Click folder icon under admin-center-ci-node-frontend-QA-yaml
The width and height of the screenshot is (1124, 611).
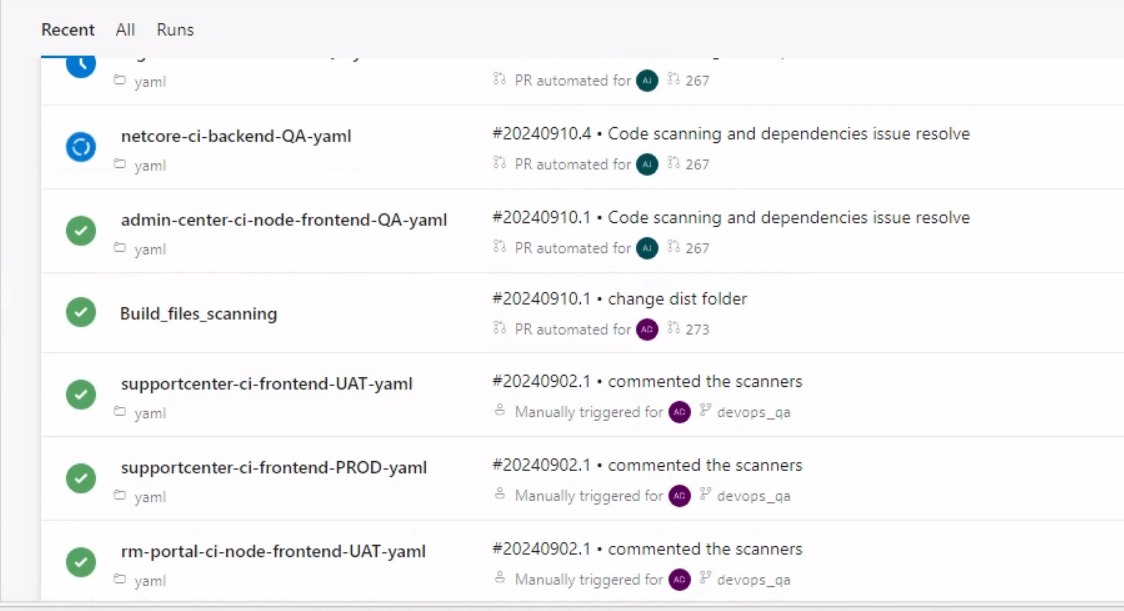120,248
